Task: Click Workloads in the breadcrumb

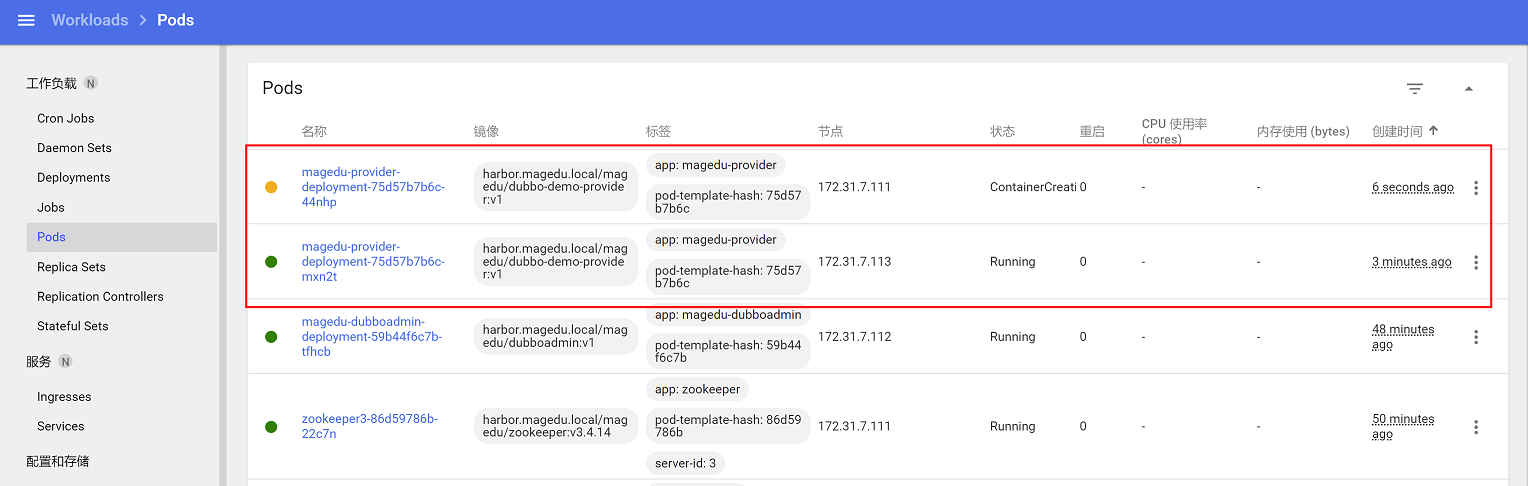Action: [89, 21]
